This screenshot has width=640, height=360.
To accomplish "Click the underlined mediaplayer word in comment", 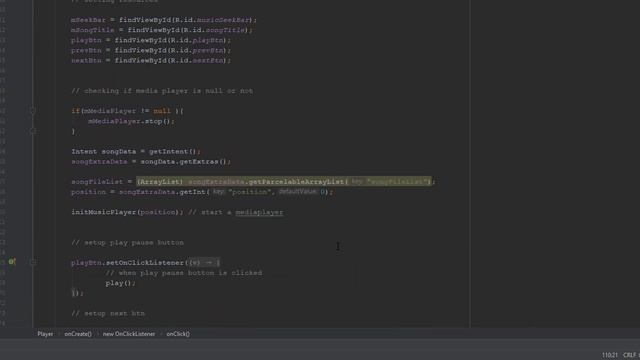I will [x=259, y=212].
